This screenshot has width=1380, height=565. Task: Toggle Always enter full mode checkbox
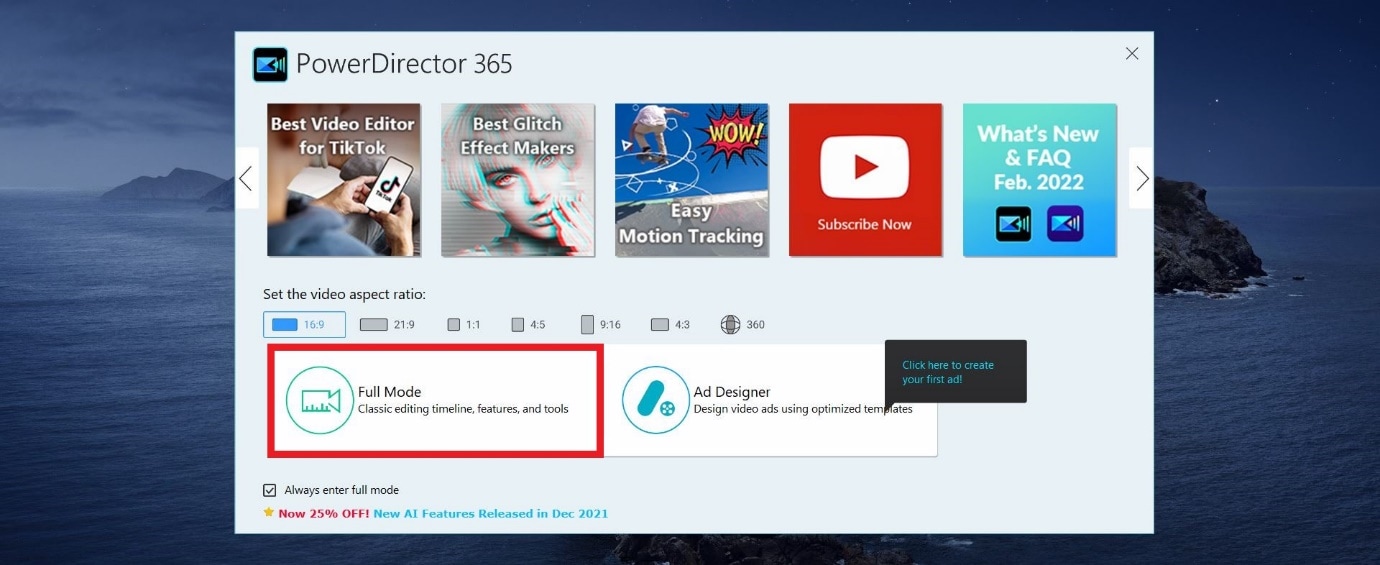click(x=269, y=490)
